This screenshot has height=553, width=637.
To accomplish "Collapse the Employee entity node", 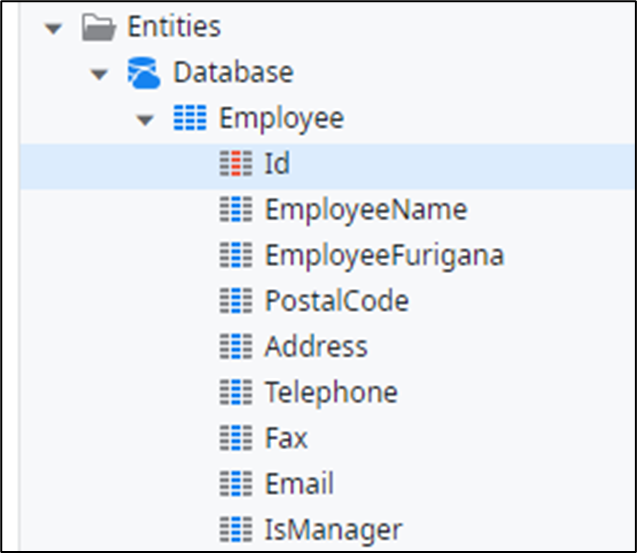I will click(x=146, y=120).
